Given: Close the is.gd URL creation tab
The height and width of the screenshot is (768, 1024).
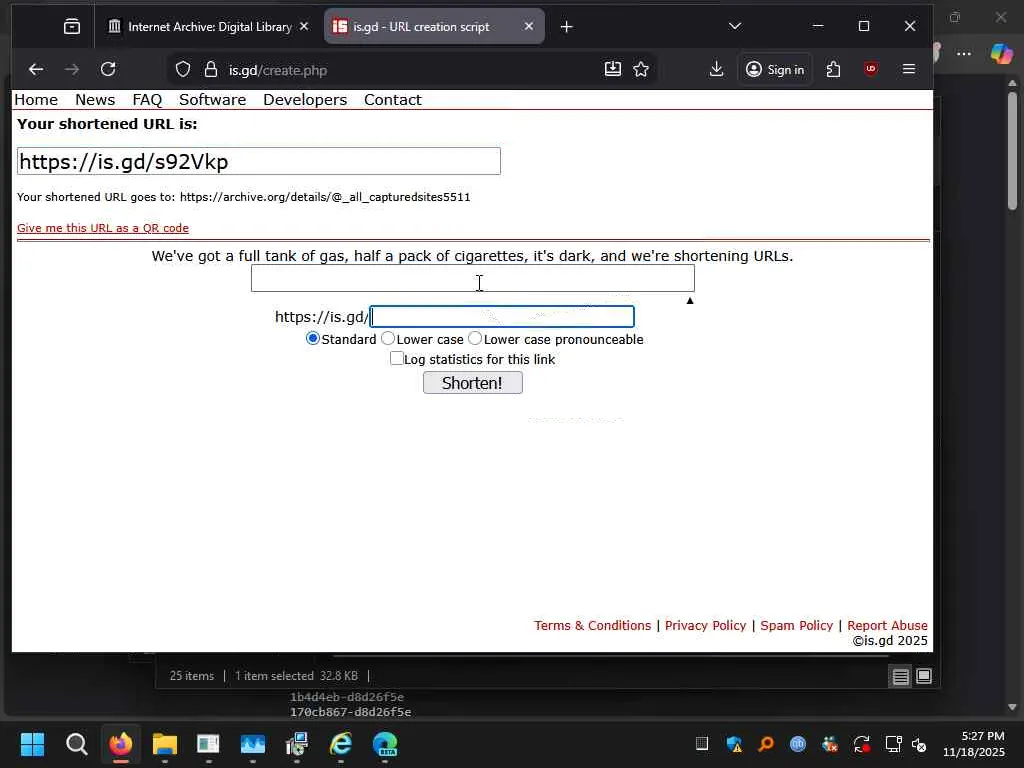Looking at the screenshot, I should [529, 26].
